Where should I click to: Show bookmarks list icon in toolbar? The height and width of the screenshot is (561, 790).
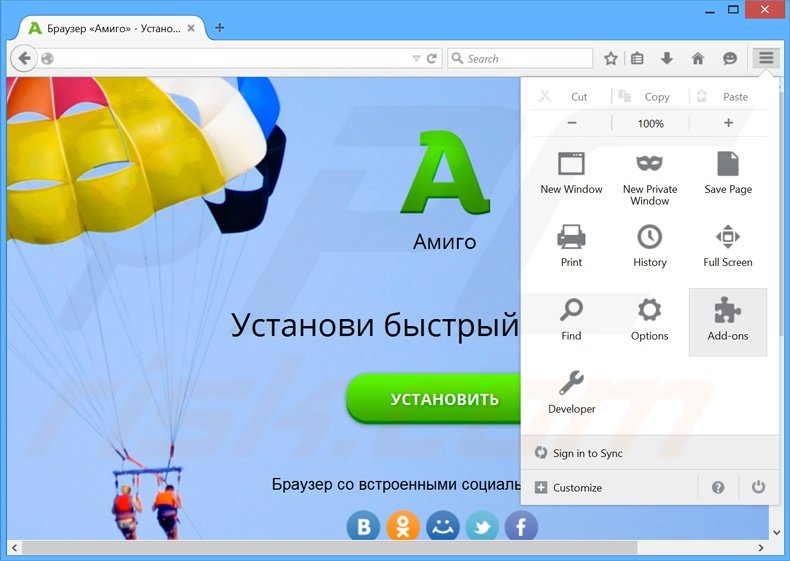(637, 58)
